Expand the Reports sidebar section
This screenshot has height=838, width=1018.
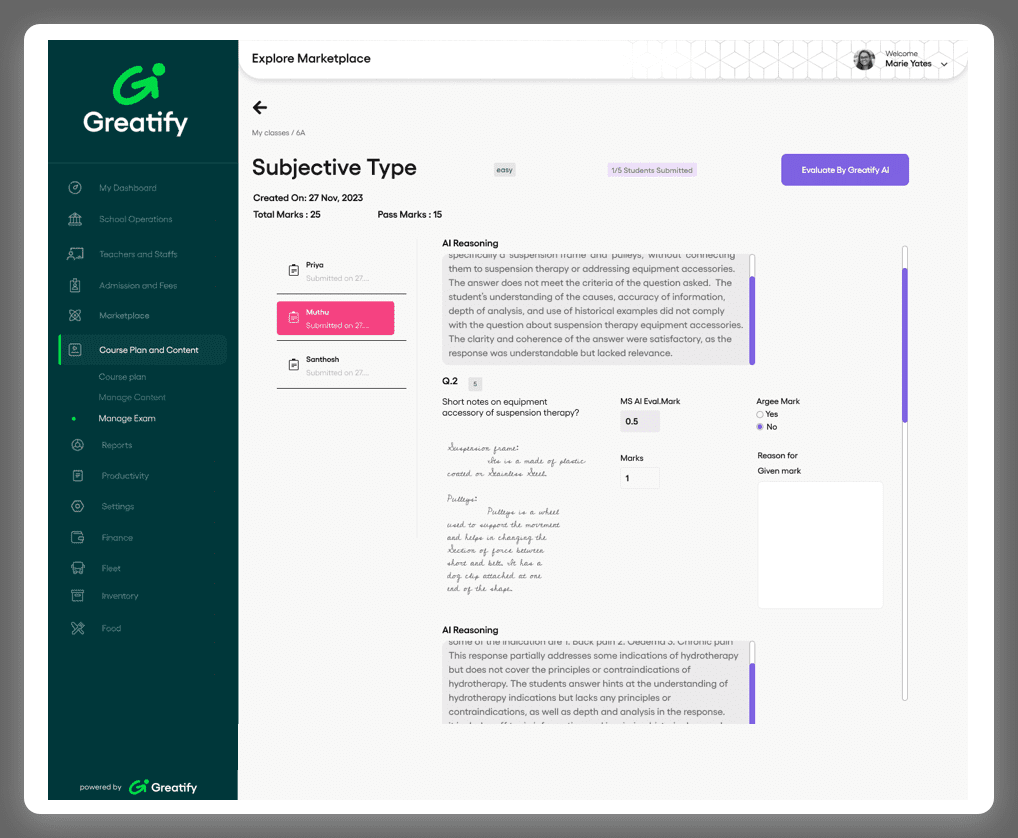116,445
